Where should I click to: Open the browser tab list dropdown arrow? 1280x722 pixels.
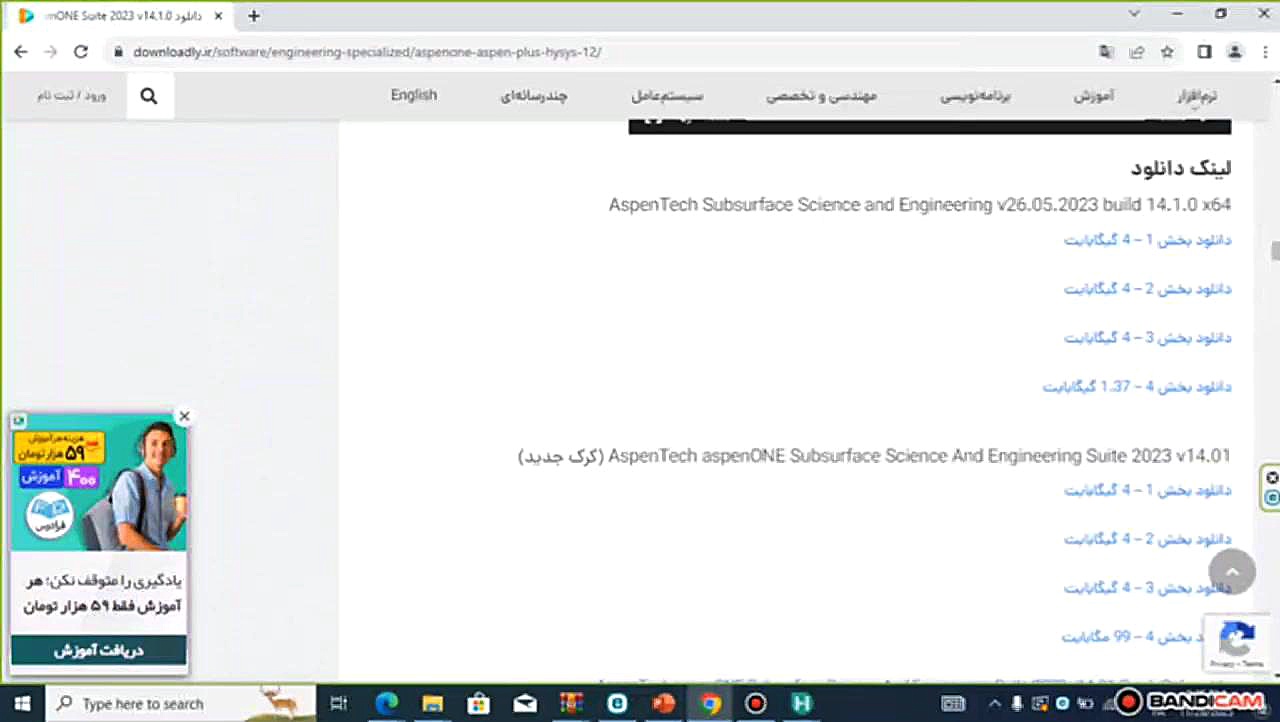coord(1133,15)
